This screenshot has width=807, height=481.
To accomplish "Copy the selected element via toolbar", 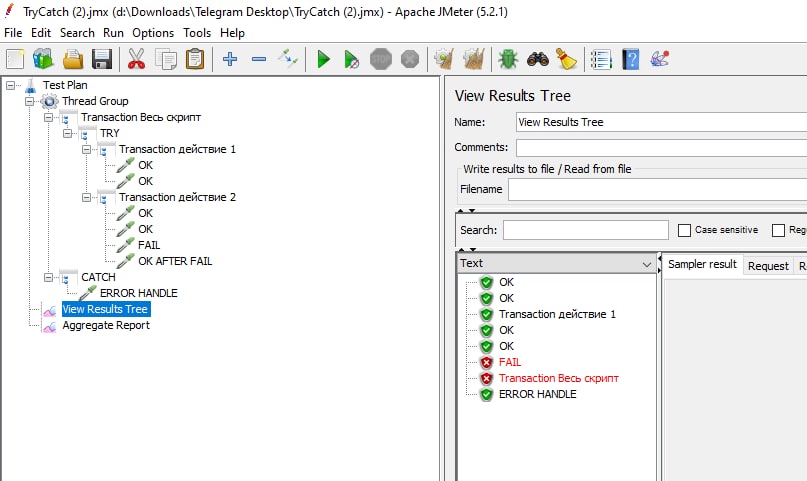I will [x=166, y=59].
